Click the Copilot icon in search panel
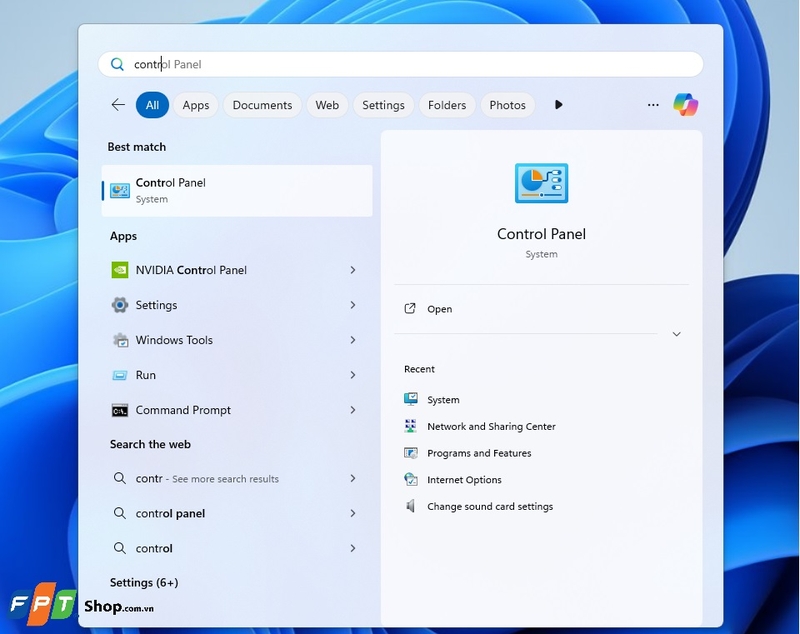This screenshot has height=634, width=800. (685, 105)
